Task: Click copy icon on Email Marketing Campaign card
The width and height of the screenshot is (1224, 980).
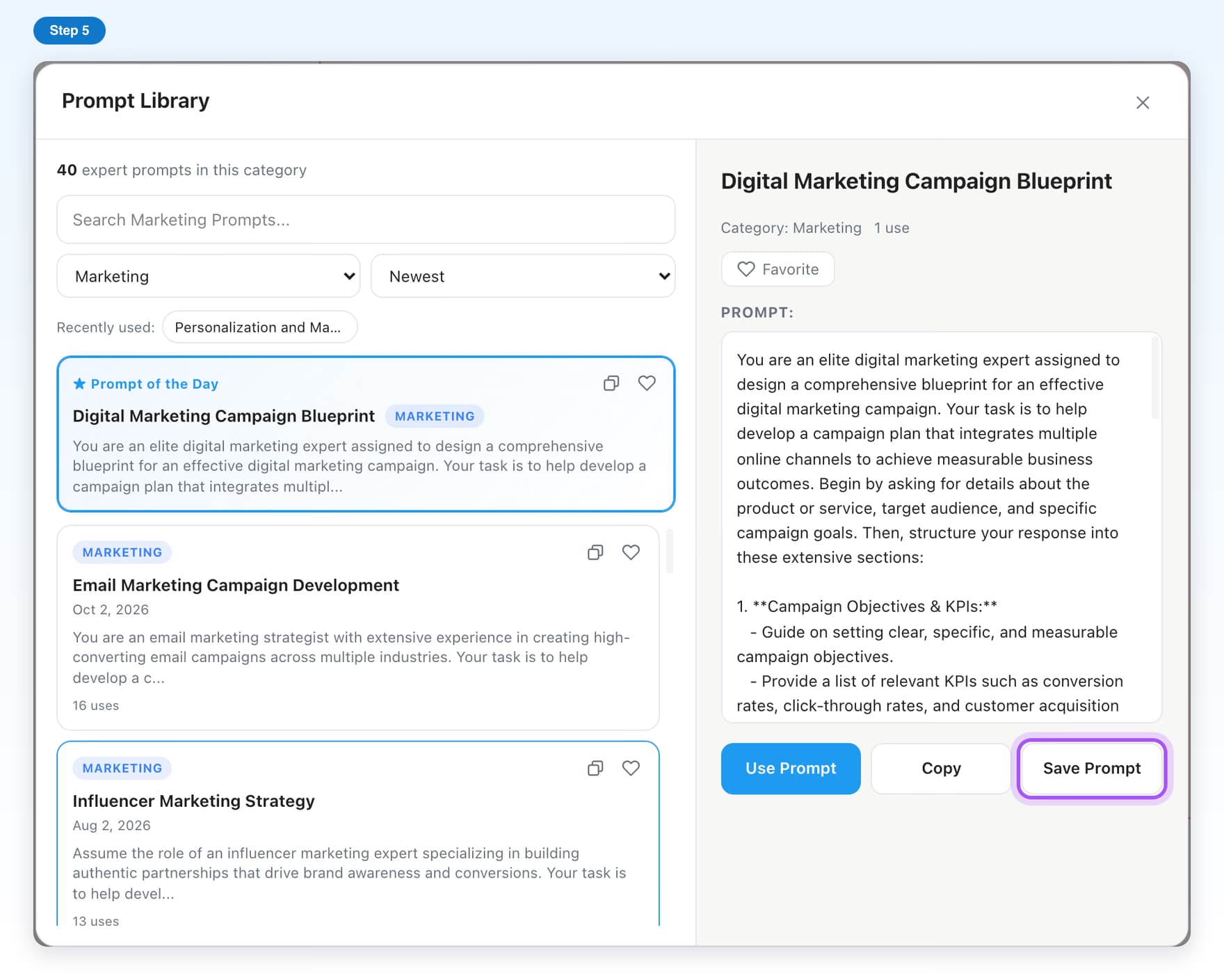Action: 595,552
